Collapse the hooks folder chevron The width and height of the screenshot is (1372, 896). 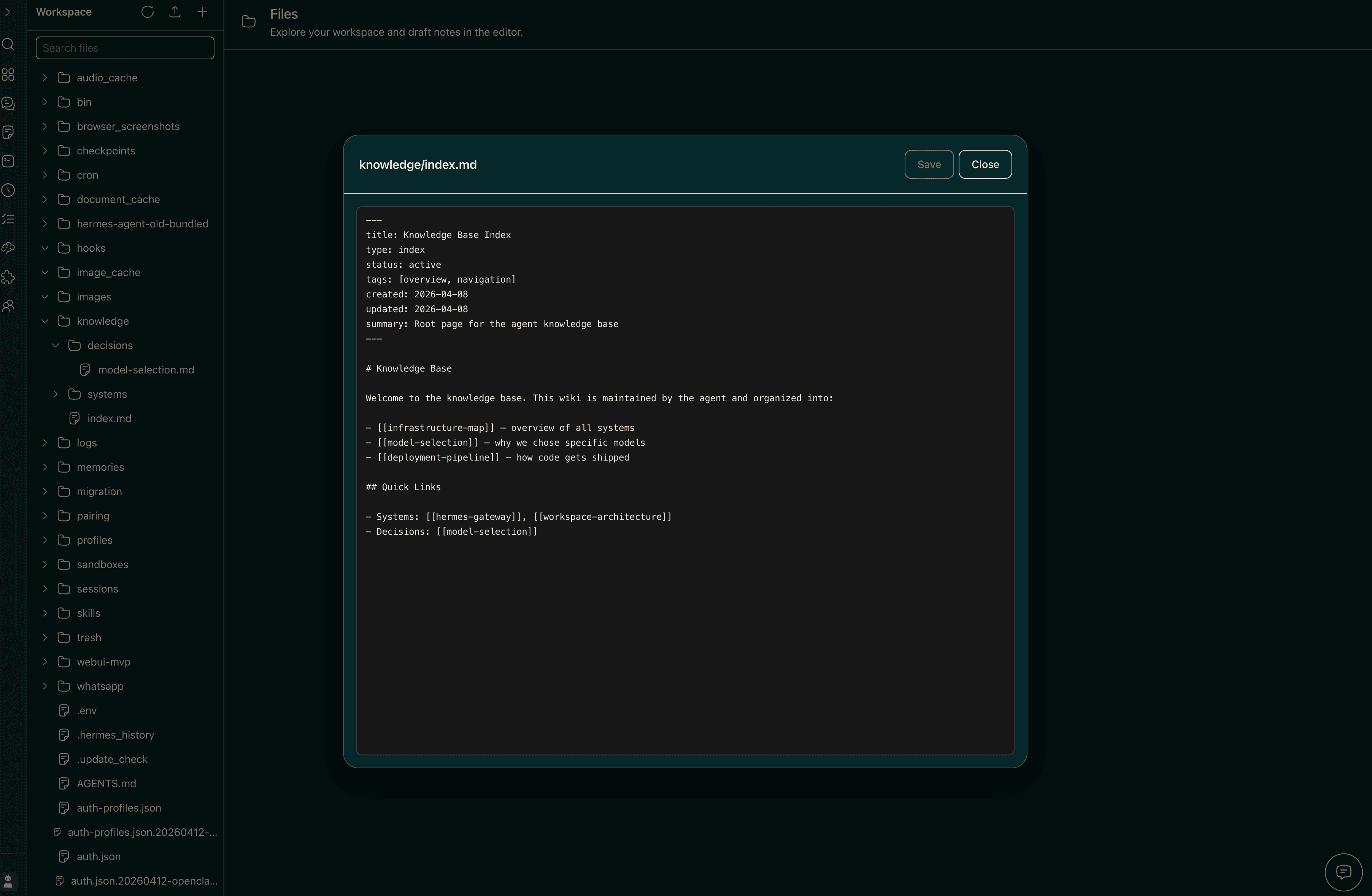pyautogui.click(x=44, y=248)
